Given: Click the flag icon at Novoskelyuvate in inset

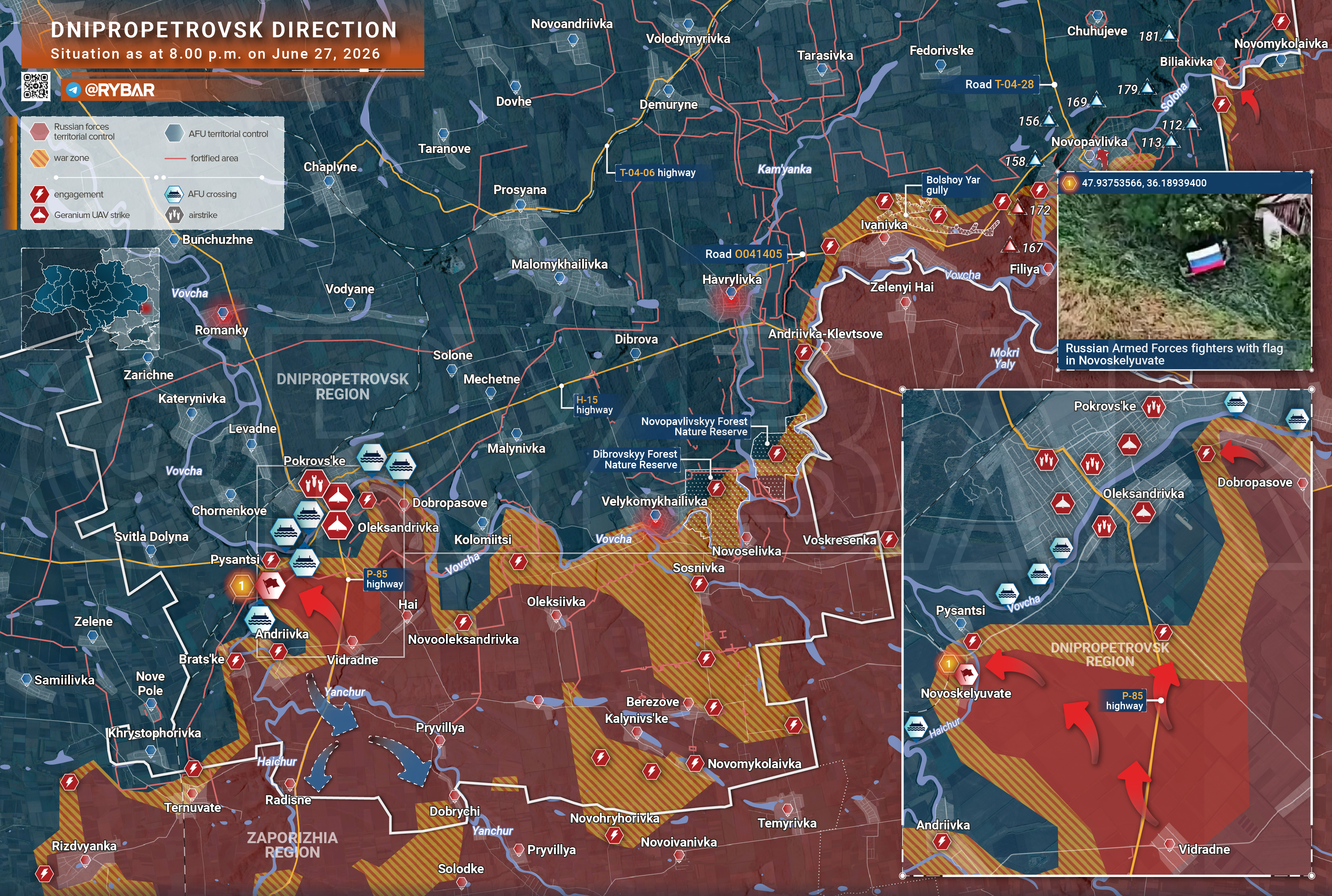Looking at the screenshot, I should 967,674.
